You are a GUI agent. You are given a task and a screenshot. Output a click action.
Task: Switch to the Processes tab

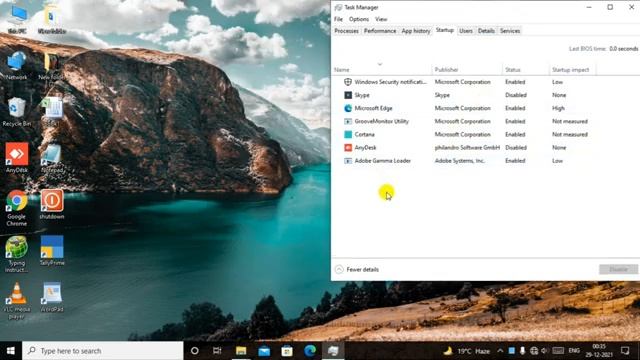346,31
